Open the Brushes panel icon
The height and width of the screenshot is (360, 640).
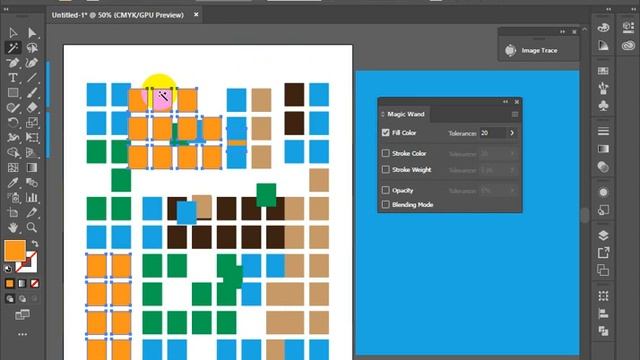pos(603,88)
